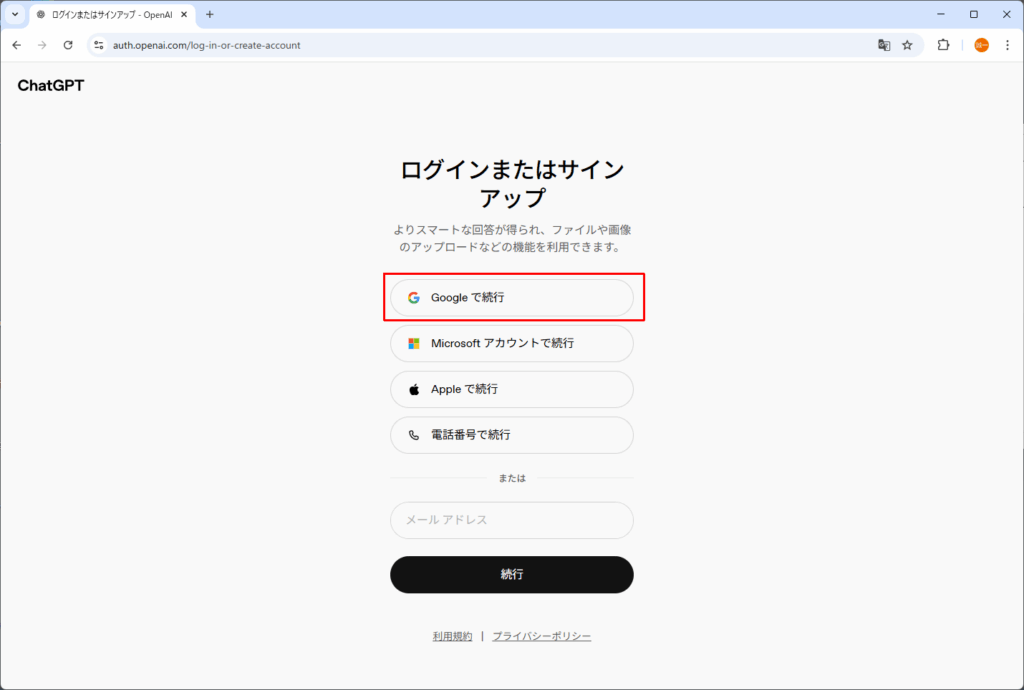Select the ログインまたはサインアップ browser tab
Screen dimensions: 1024x690
click(x=105, y=15)
